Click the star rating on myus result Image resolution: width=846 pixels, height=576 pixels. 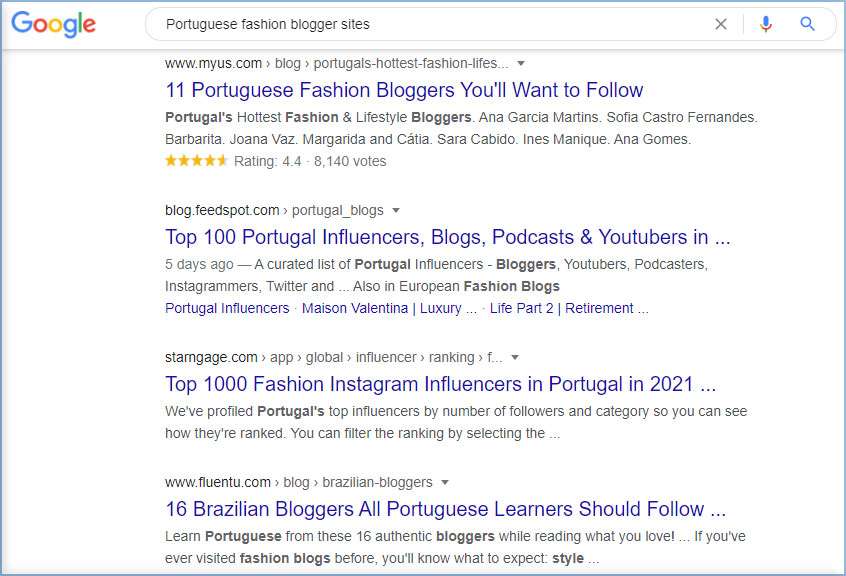coord(196,161)
